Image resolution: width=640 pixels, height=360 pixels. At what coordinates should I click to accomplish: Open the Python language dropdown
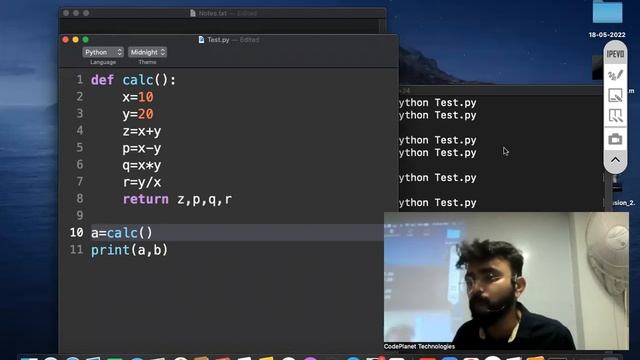click(103, 52)
